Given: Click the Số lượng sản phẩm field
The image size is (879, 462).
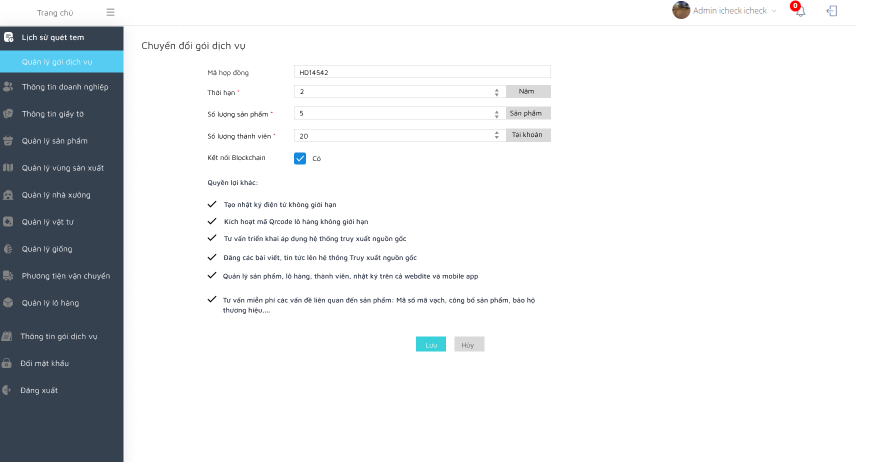Looking at the screenshot, I should 400,113.
